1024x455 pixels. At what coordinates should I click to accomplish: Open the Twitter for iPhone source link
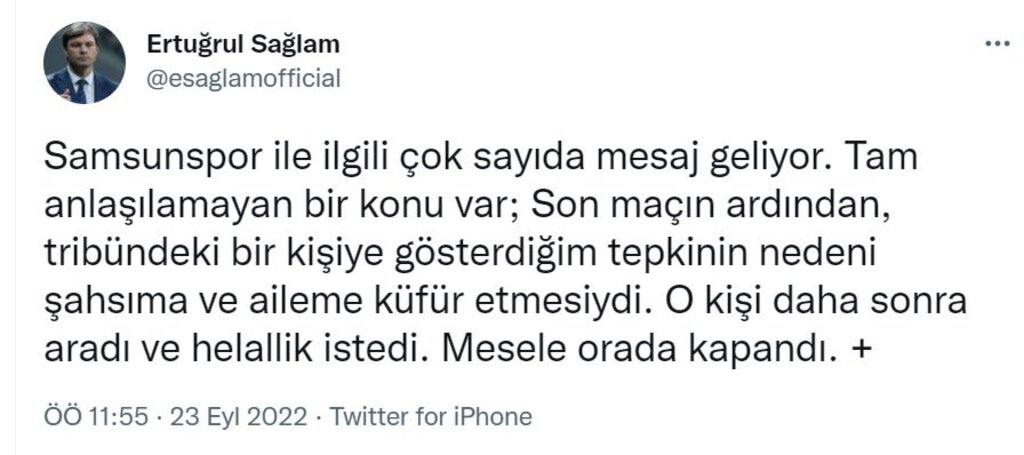click(431, 416)
